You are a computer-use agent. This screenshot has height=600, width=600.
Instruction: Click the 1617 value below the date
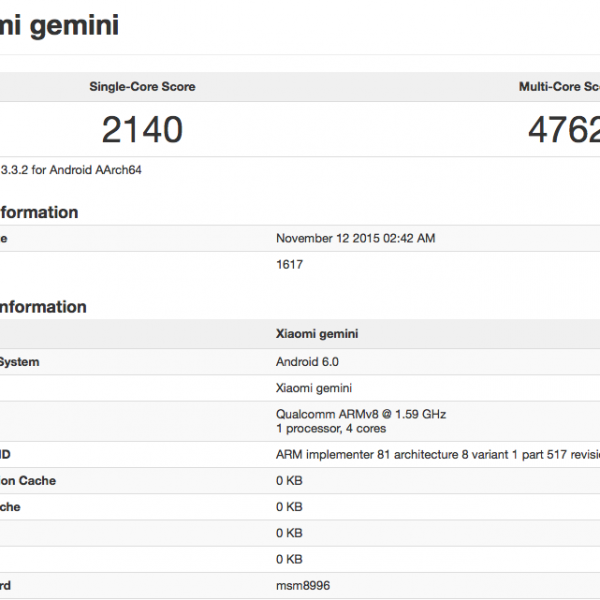pos(289,264)
